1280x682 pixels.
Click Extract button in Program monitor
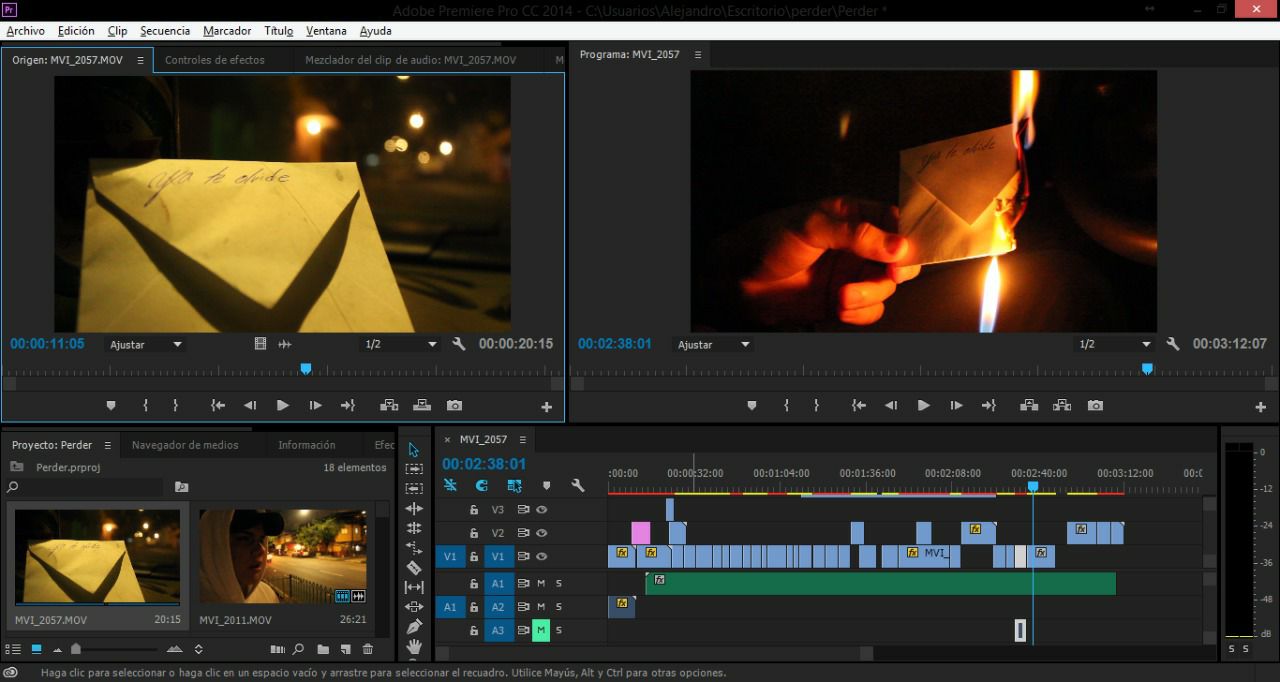[x=1062, y=405]
